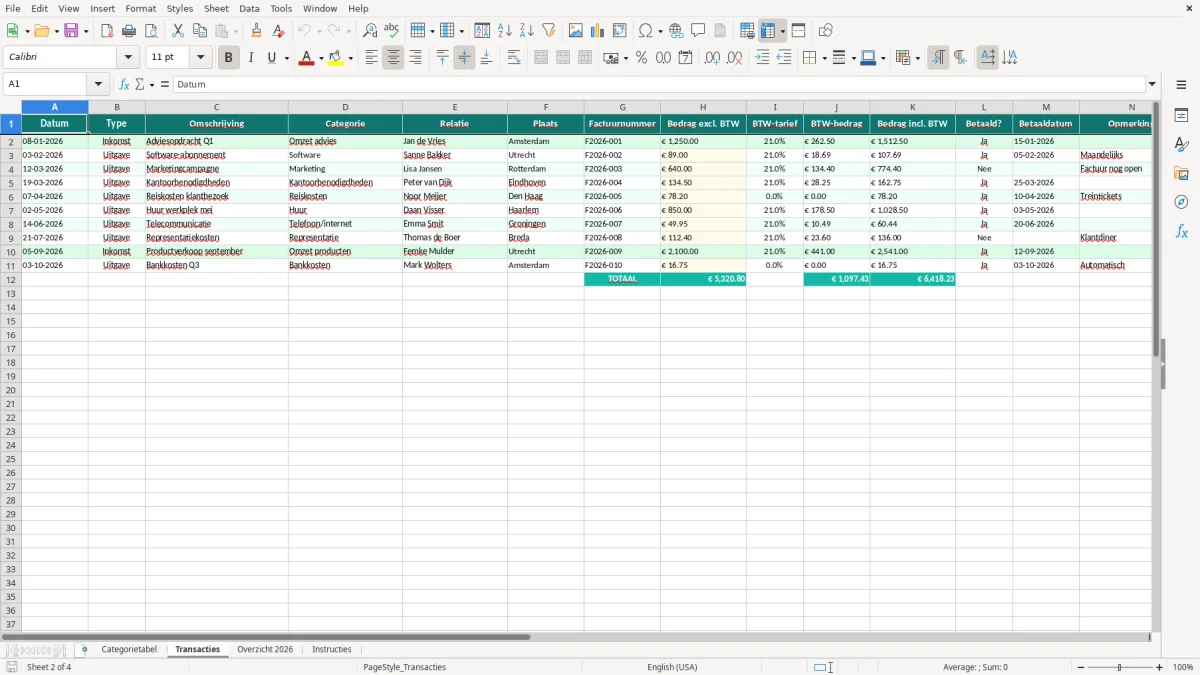Click the Sort Ascending icon
This screenshot has width=1200, height=675.
[505, 31]
